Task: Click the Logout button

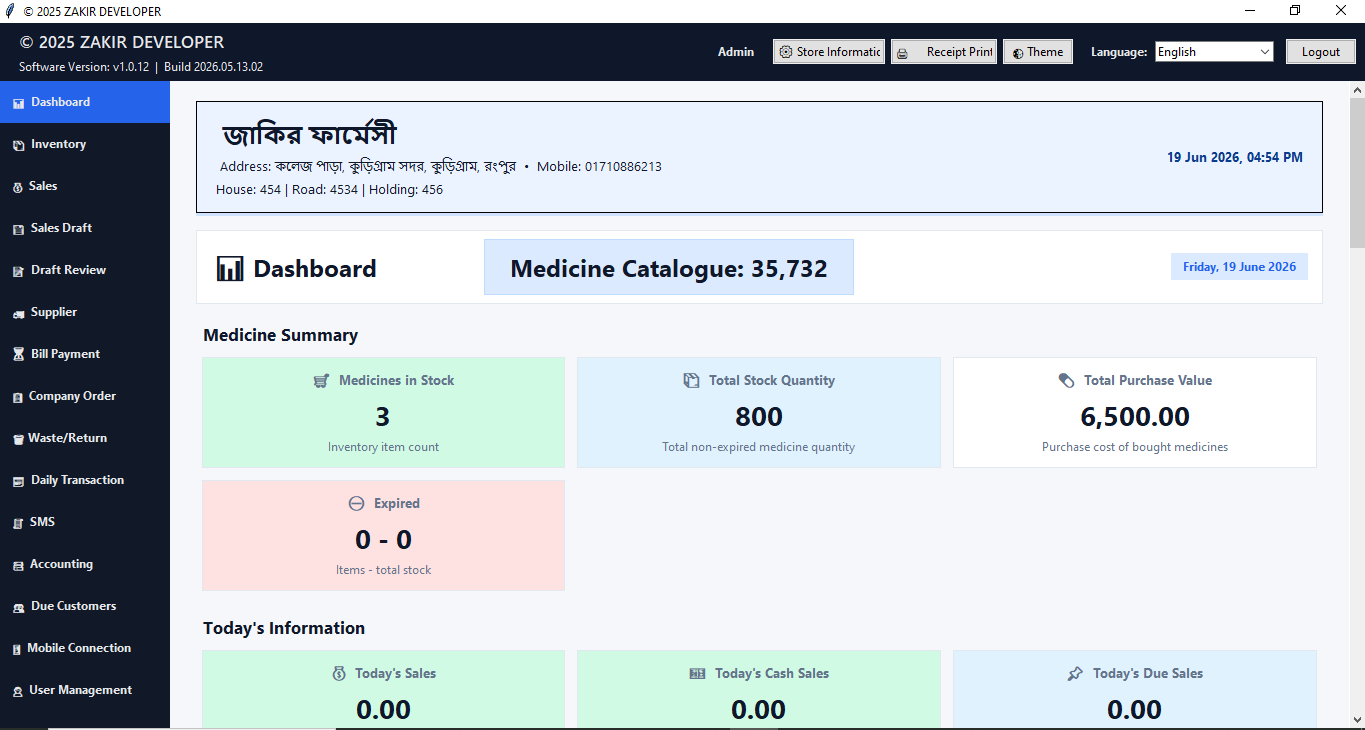Action: [1320, 52]
